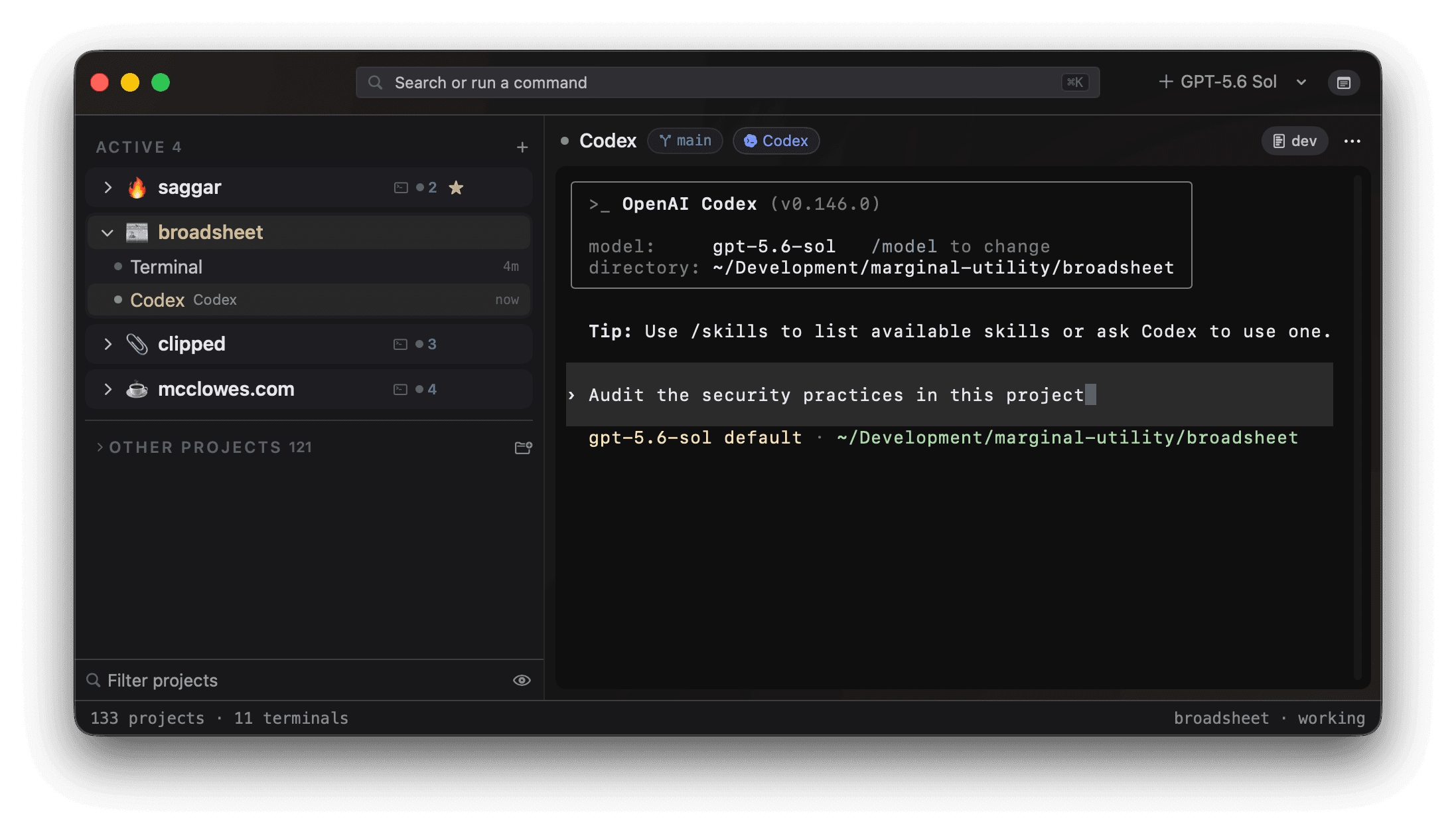The width and height of the screenshot is (1456, 834).
Task: Click the ⌘K shortcut badge
Action: click(x=1074, y=82)
